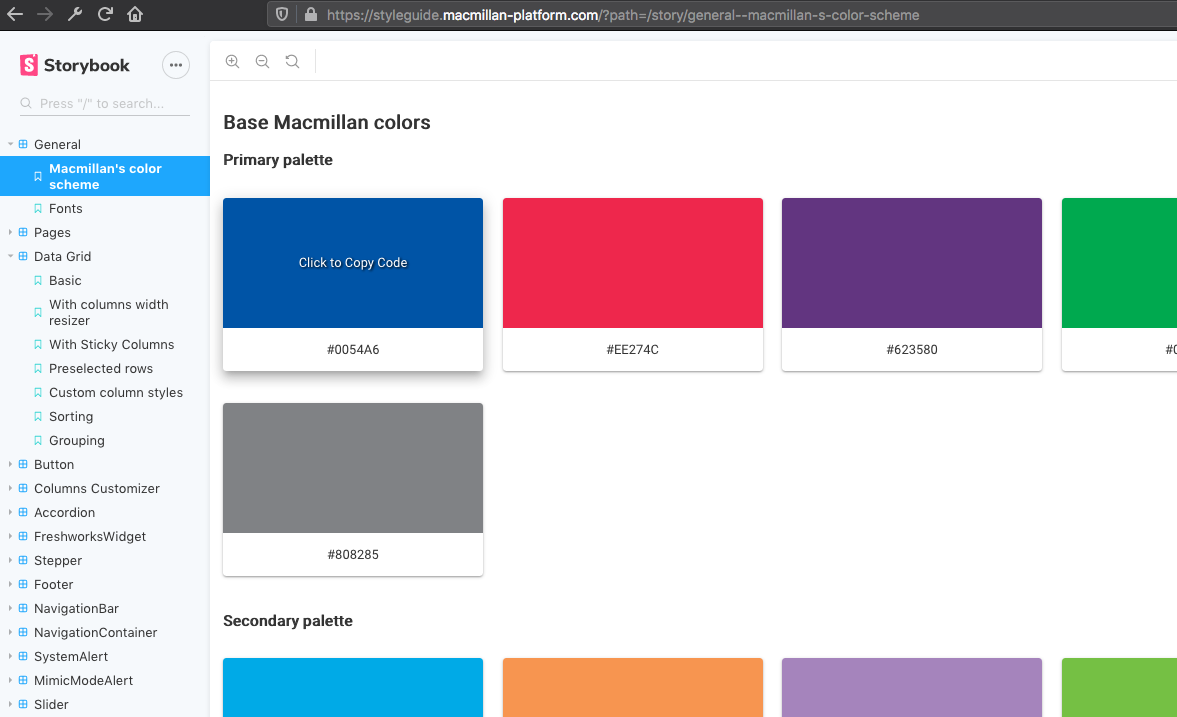The image size is (1177, 717).
Task: Click the purple #623580 color swatch
Action: point(912,263)
